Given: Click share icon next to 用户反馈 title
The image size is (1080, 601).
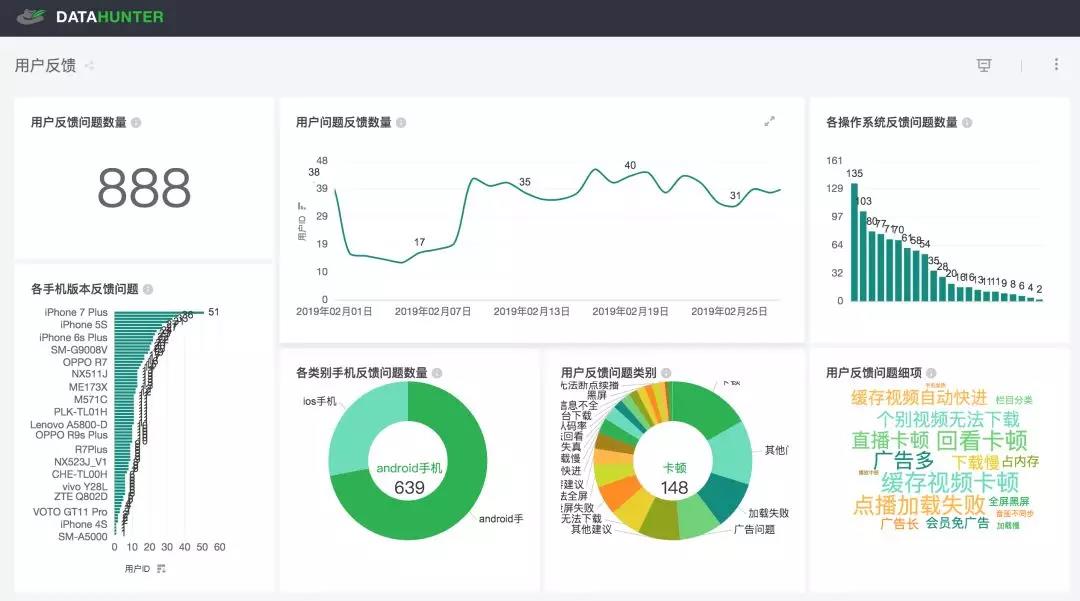Looking at the screenshot, I should coord(90,66).
